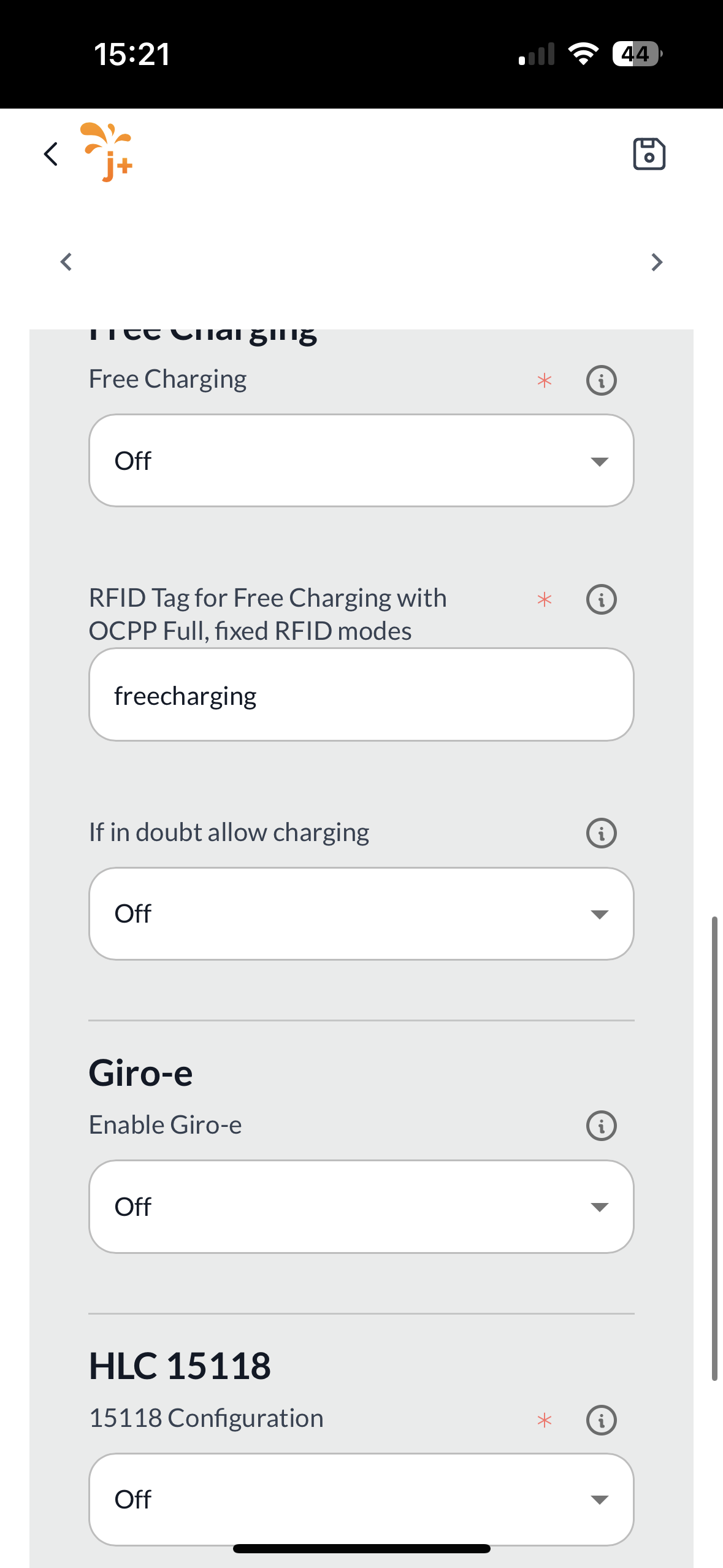Image resolution: width=723 pixels, height=1568 pixels.
Task: Tap the HLC 15118 section heading
Action: tap(180, 1366)
